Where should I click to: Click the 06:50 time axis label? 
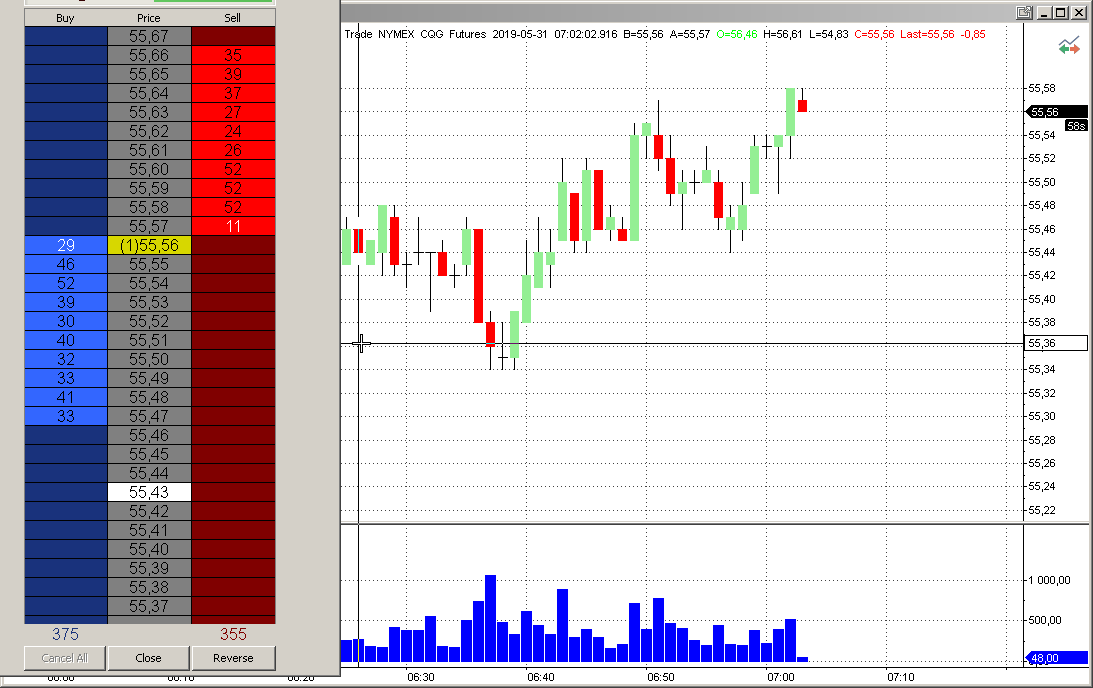pyautogui.click(x=661, y=677)
